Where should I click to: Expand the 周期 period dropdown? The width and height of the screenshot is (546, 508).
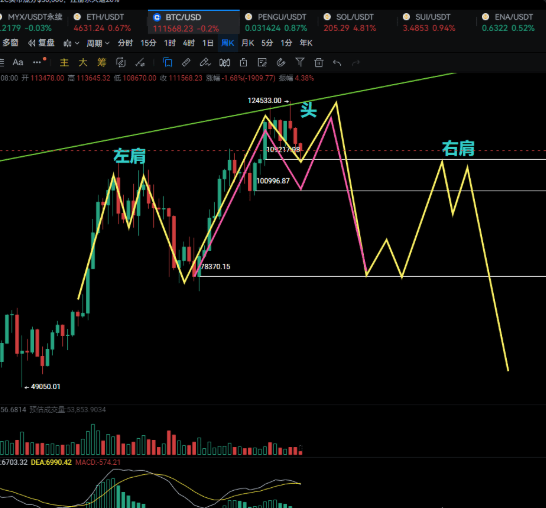[x=98, y=43]
